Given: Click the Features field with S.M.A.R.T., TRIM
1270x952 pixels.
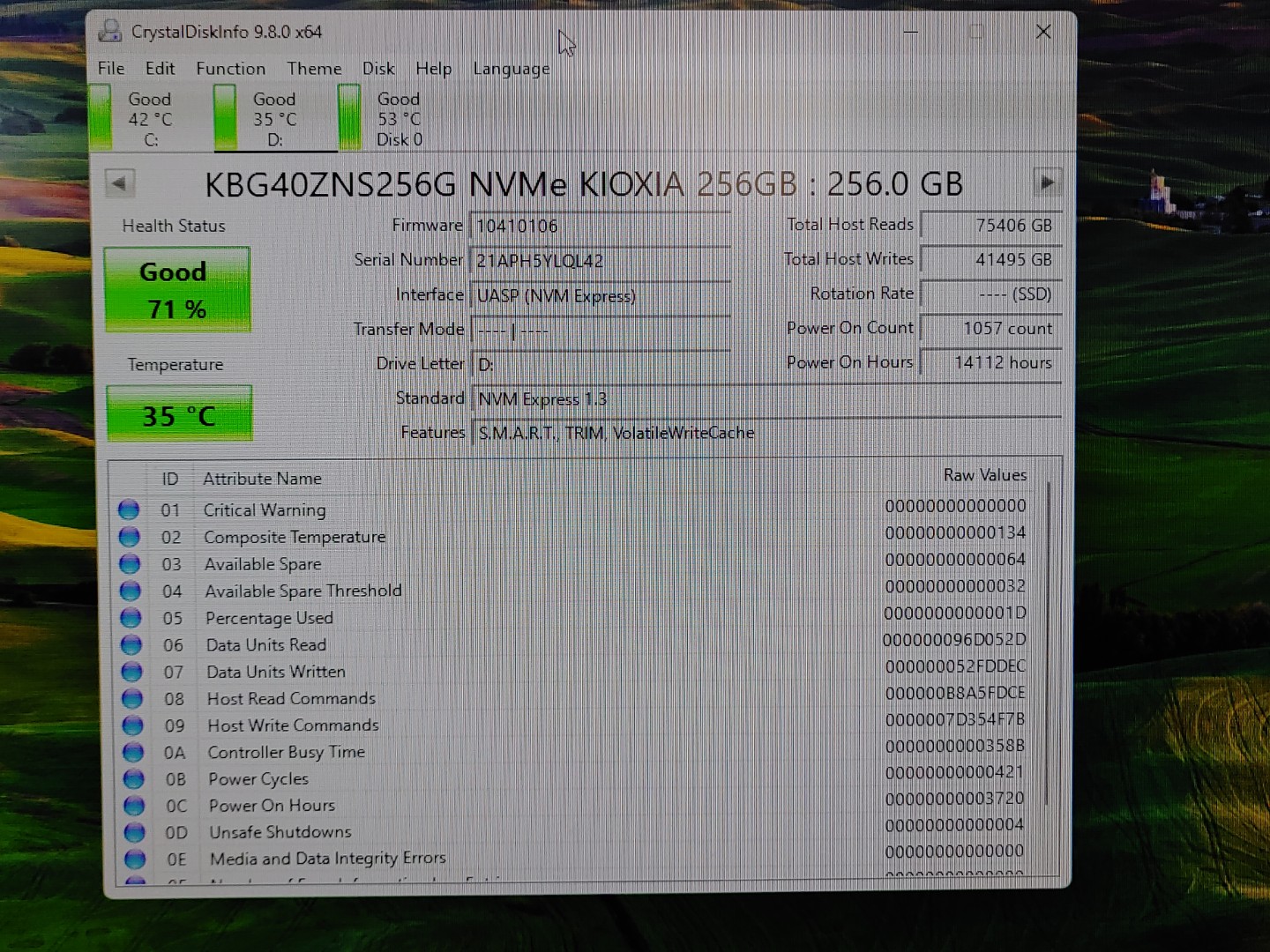Looking at the screenshot, I should click(766, 433).
